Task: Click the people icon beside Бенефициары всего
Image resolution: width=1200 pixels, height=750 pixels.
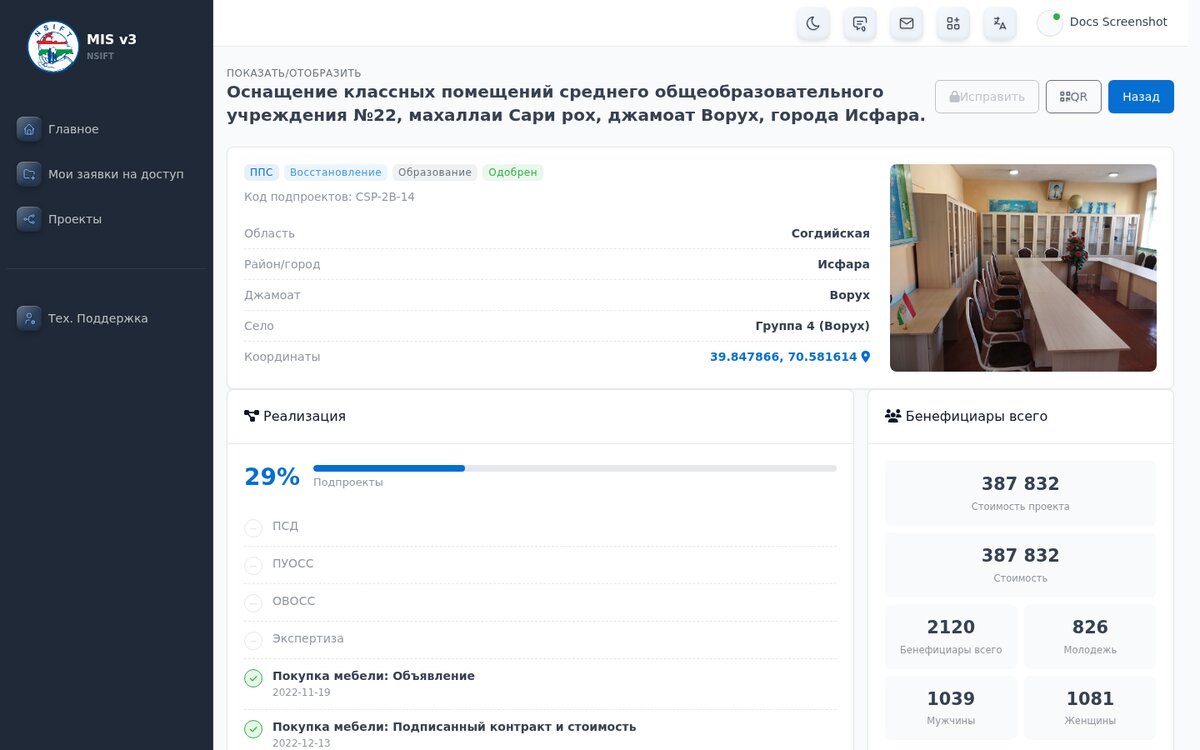Action: (x=893, y=416)
